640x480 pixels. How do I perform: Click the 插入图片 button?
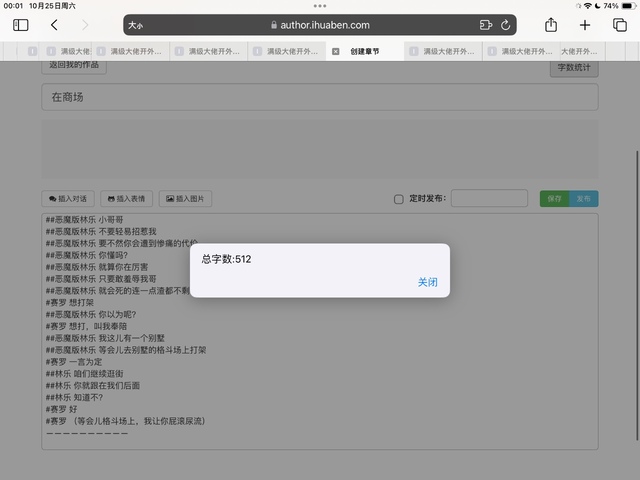click(x=186, y=199)
